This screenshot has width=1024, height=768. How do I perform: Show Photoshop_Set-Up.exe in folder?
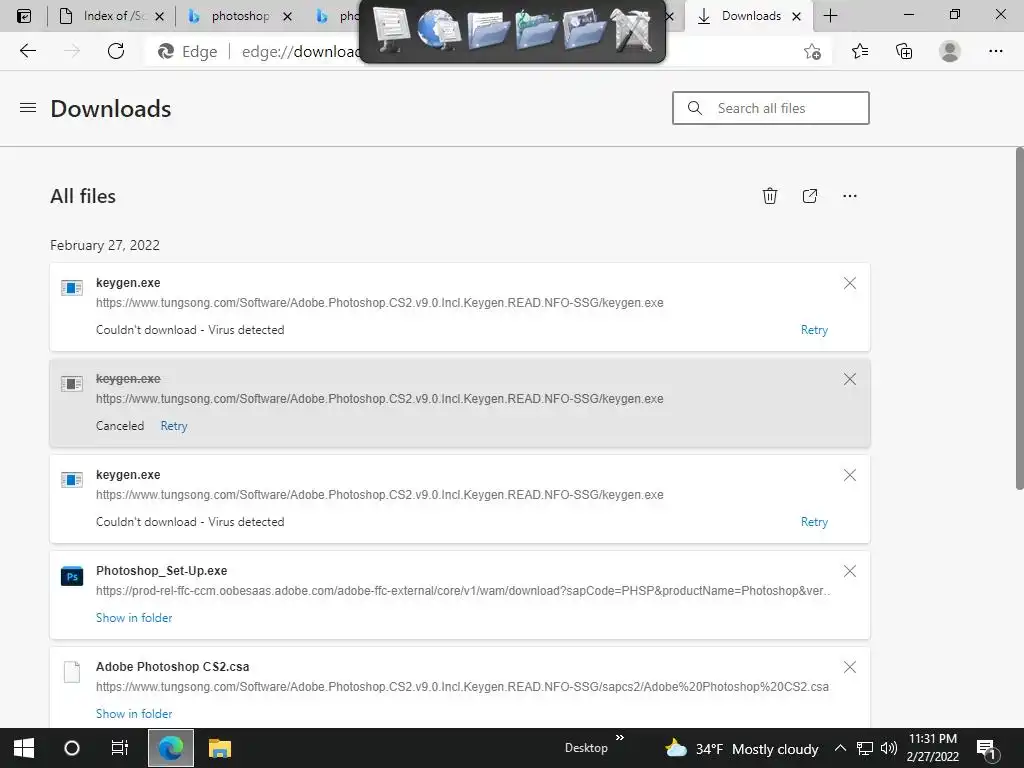click(134, 618)
